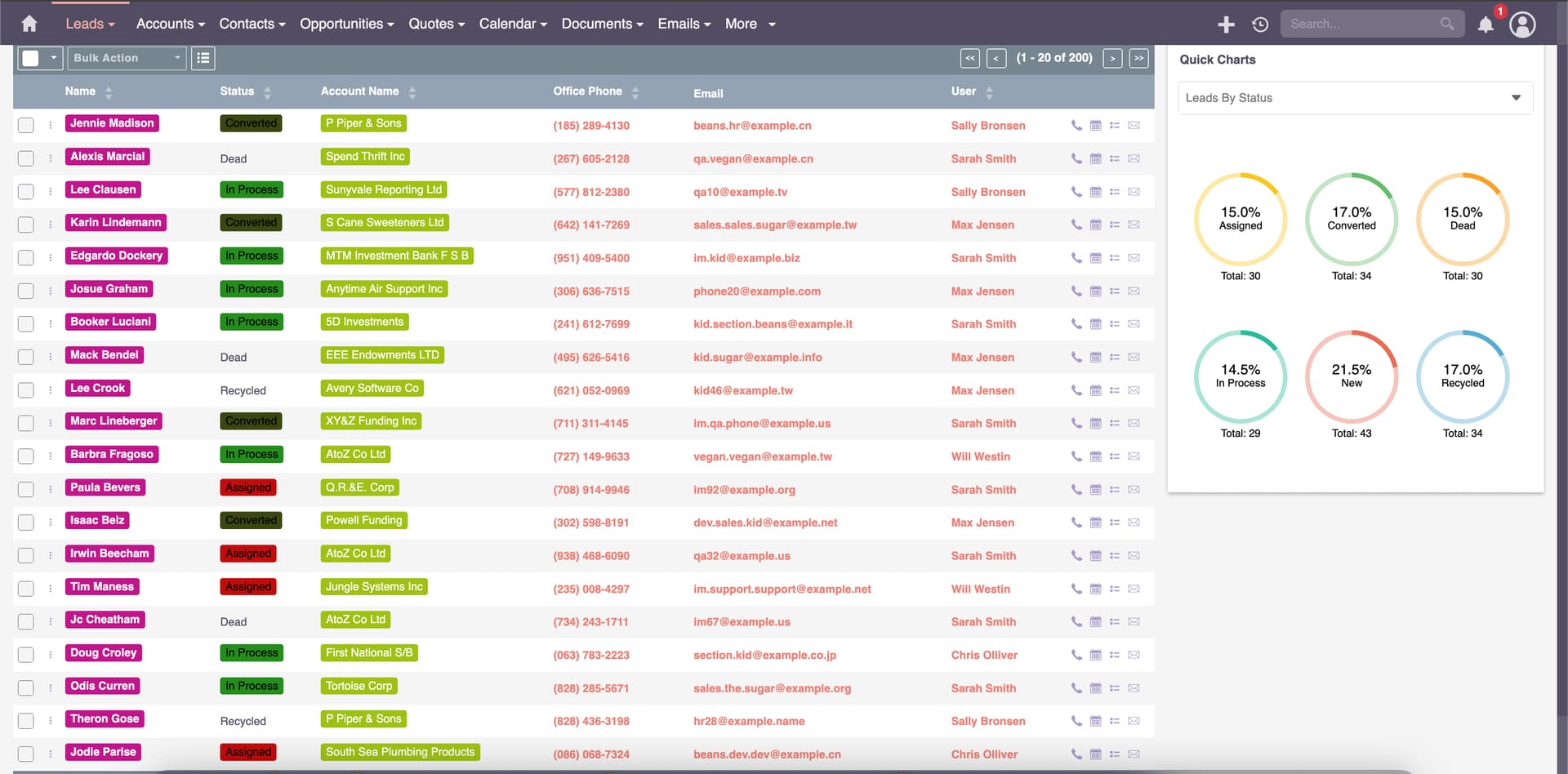Viewport: 1568px width, 774px height.
Task: Expand the More navigation dropdown
Action: coord(750,24)
